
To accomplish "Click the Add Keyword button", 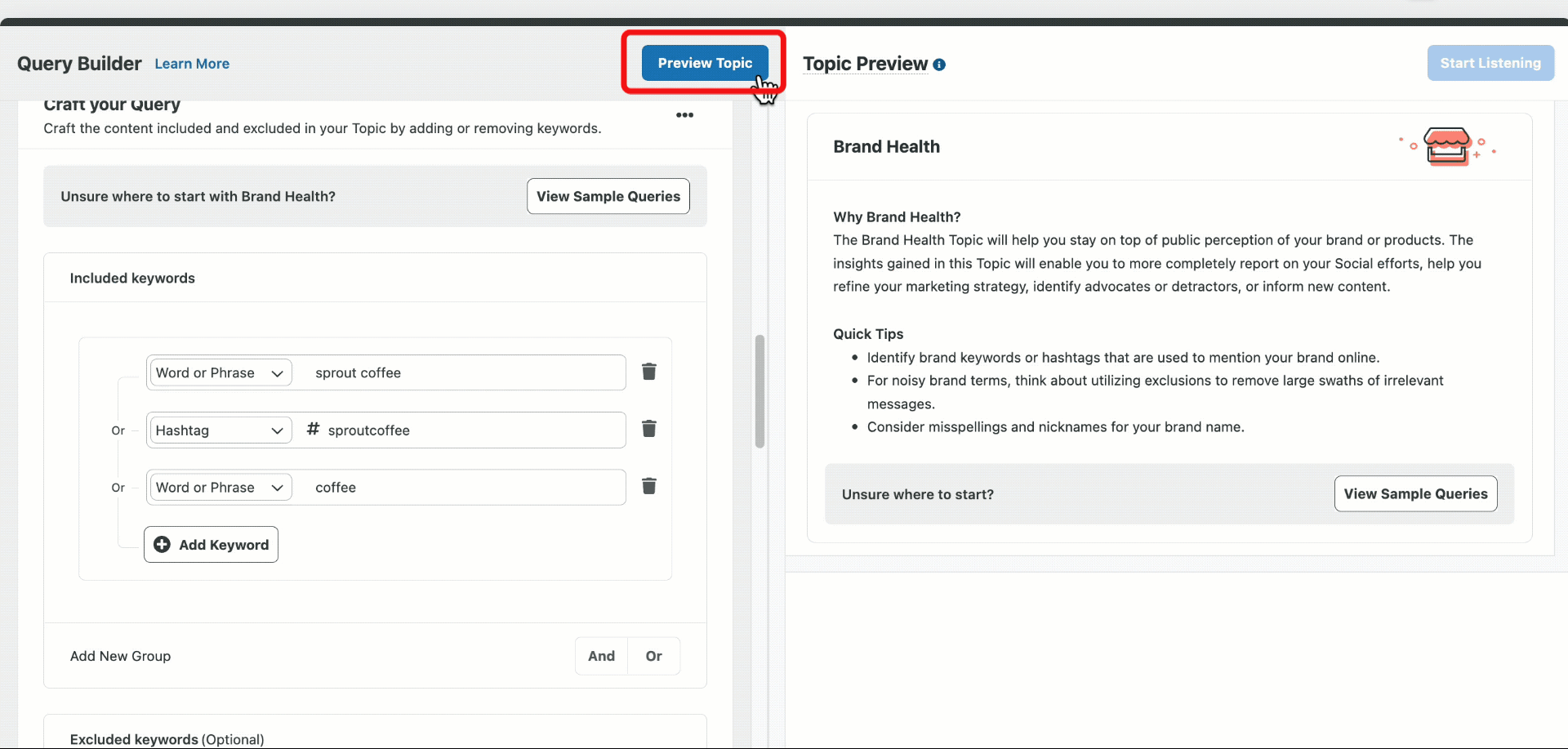I will (211, 545).
